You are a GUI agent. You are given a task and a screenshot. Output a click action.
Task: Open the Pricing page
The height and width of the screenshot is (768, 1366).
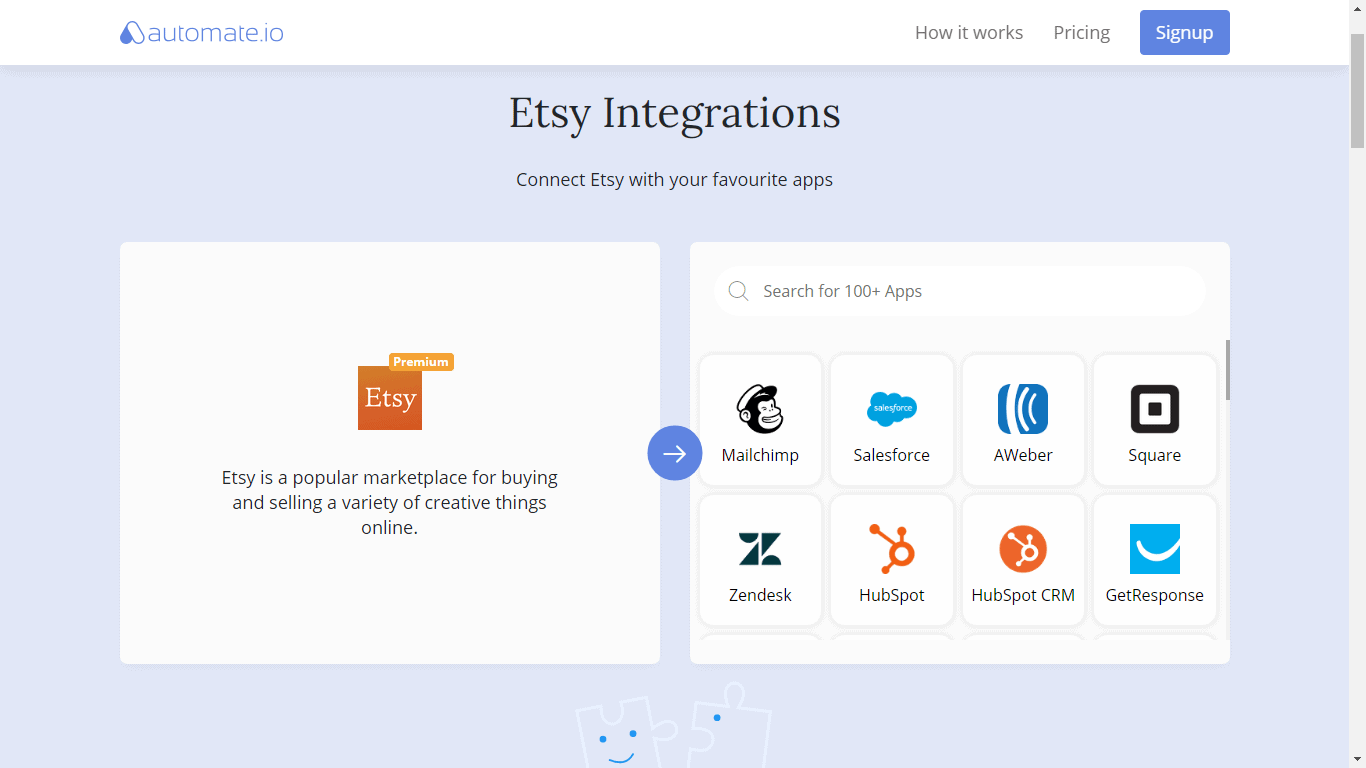tap(1082, 33)
